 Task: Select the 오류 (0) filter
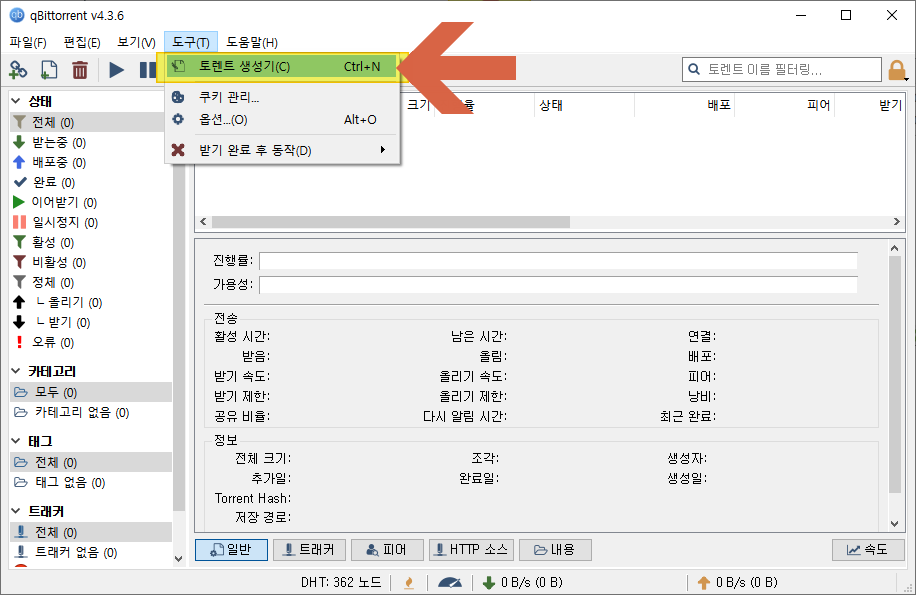[91, 342]
